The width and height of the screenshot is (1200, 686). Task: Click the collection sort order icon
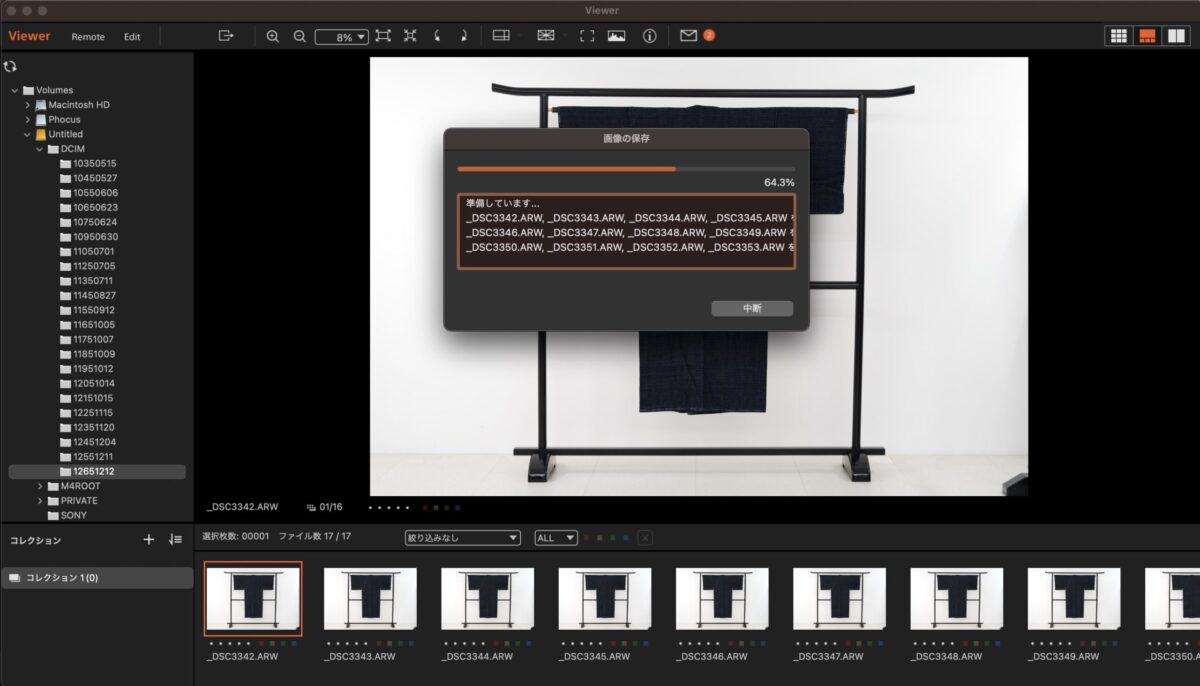175,540
